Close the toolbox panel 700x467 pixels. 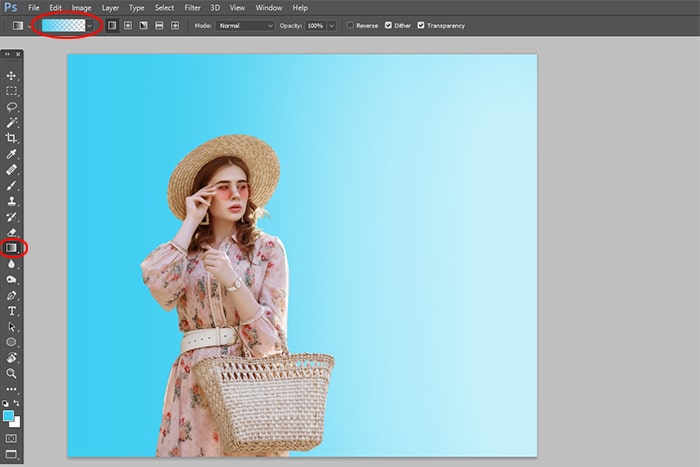(18, 54)
